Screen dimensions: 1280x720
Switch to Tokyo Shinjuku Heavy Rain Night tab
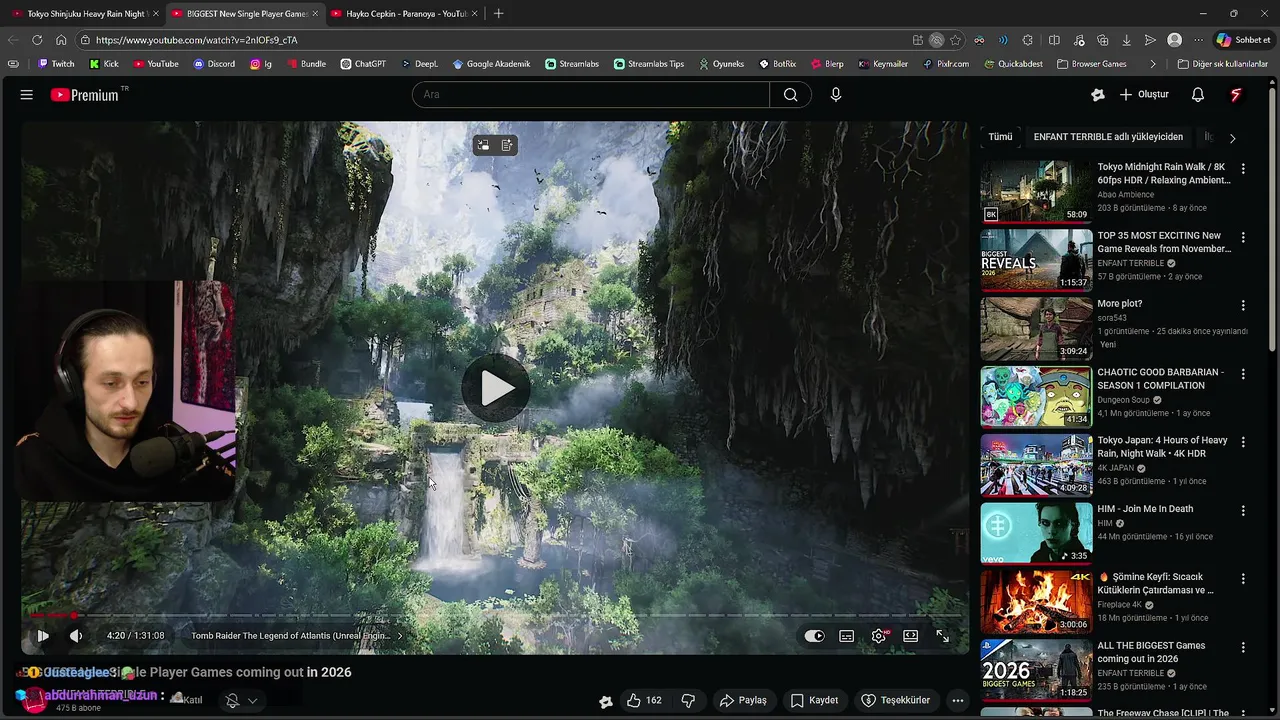tap(85, 14)
